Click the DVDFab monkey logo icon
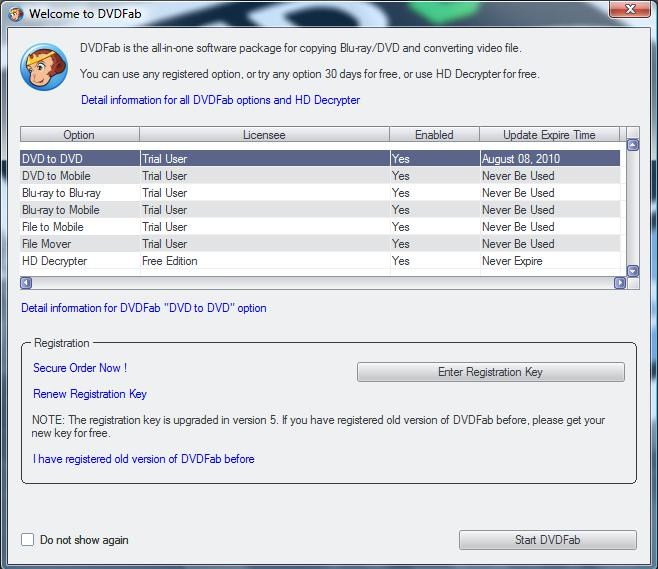Viewport: 658px width, 569px height. (44, 67)
